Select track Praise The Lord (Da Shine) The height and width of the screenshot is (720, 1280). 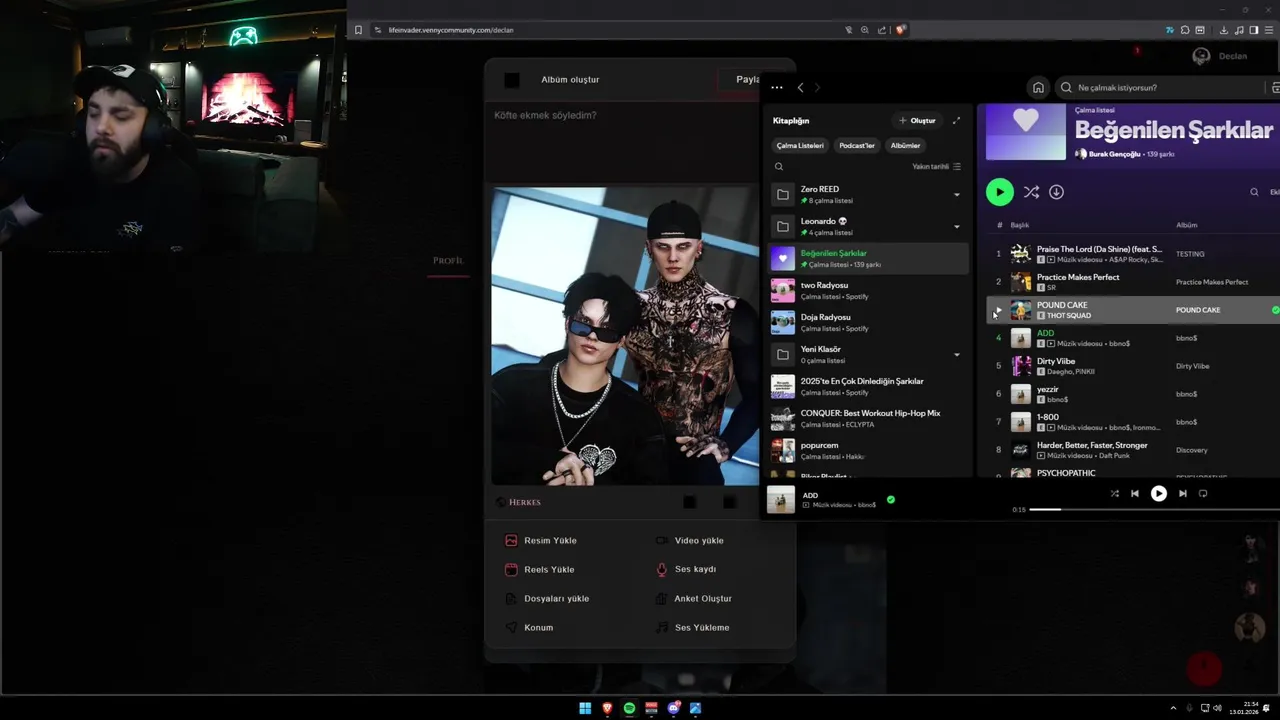(1132, 254)
